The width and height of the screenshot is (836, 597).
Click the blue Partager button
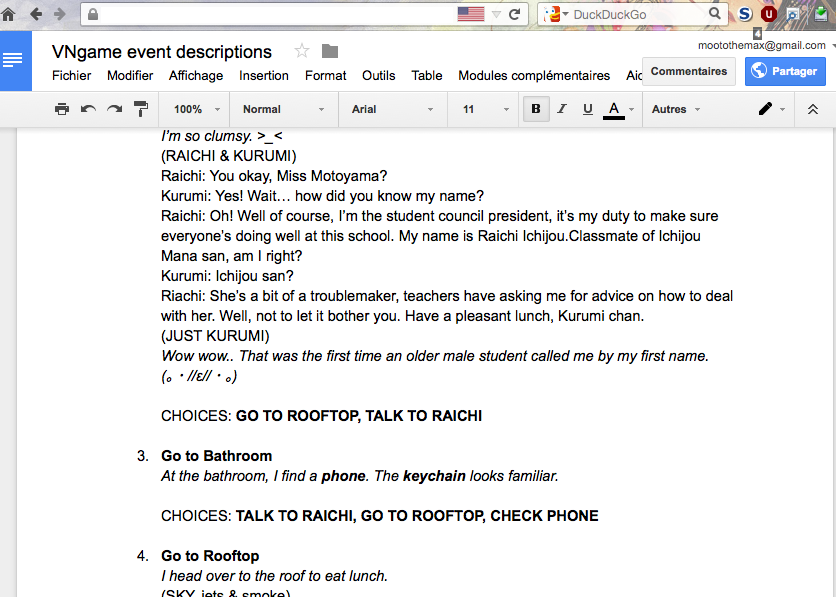pos(785,71)
